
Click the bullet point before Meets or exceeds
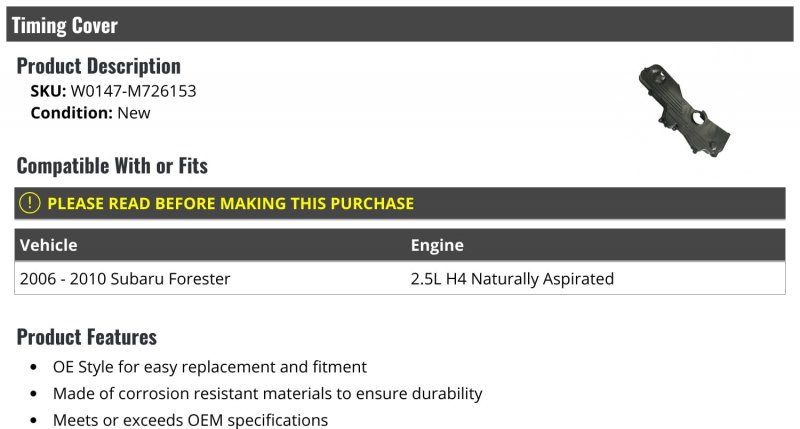[34, 420]
